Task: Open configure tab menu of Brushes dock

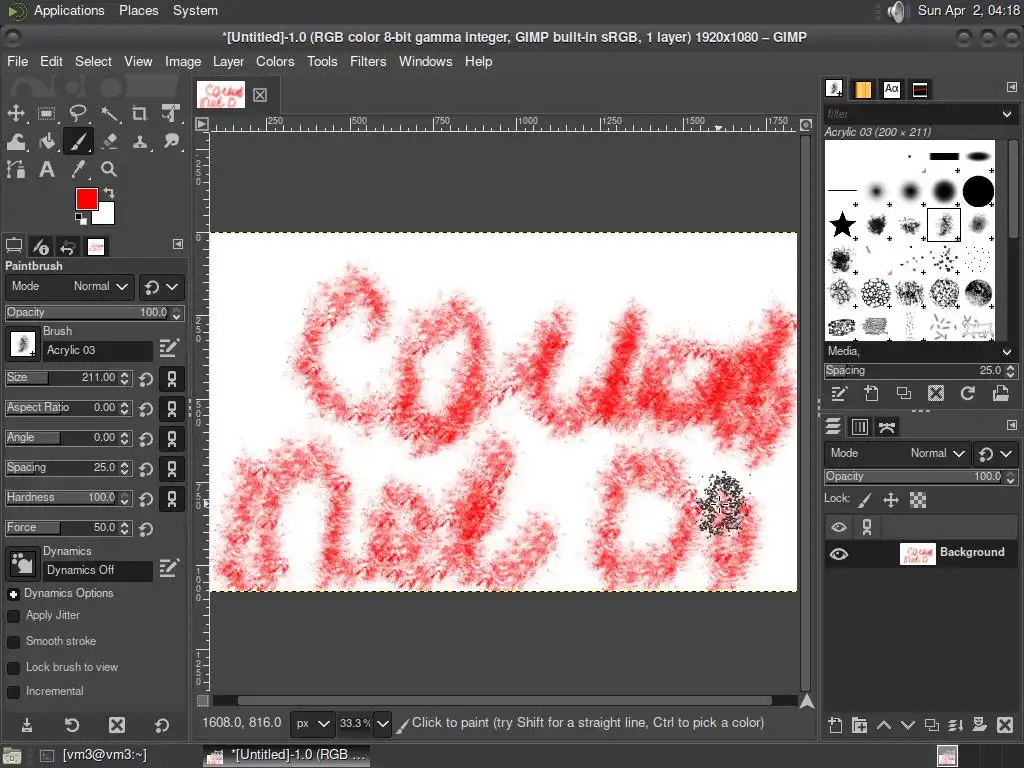Action: [x=1012, y=87]
